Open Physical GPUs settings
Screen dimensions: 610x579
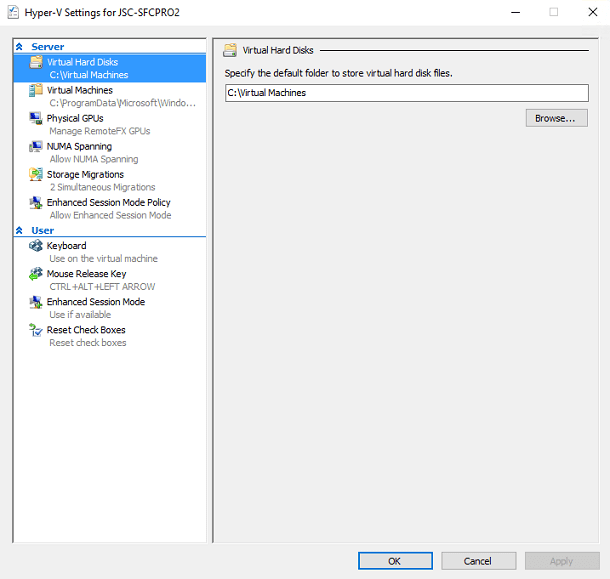point(110,124)
